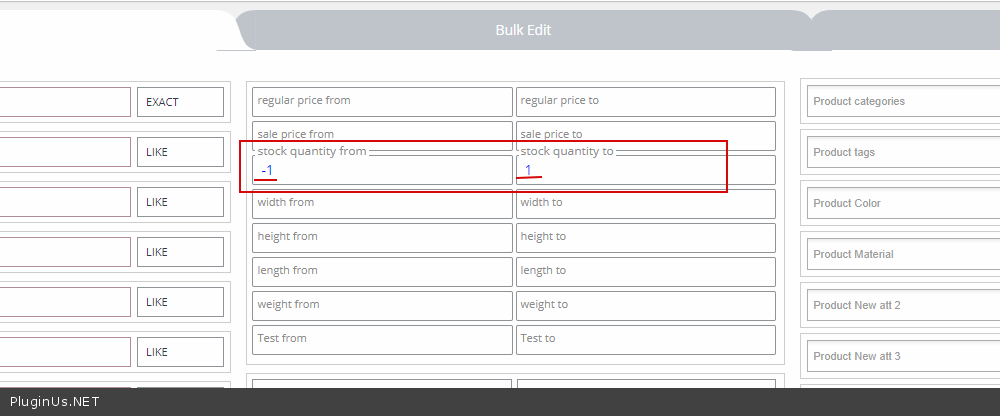The height and width of the screenshot is (416, 1000).
Task: Click the stock quantity to field
Action: (646, 171)
